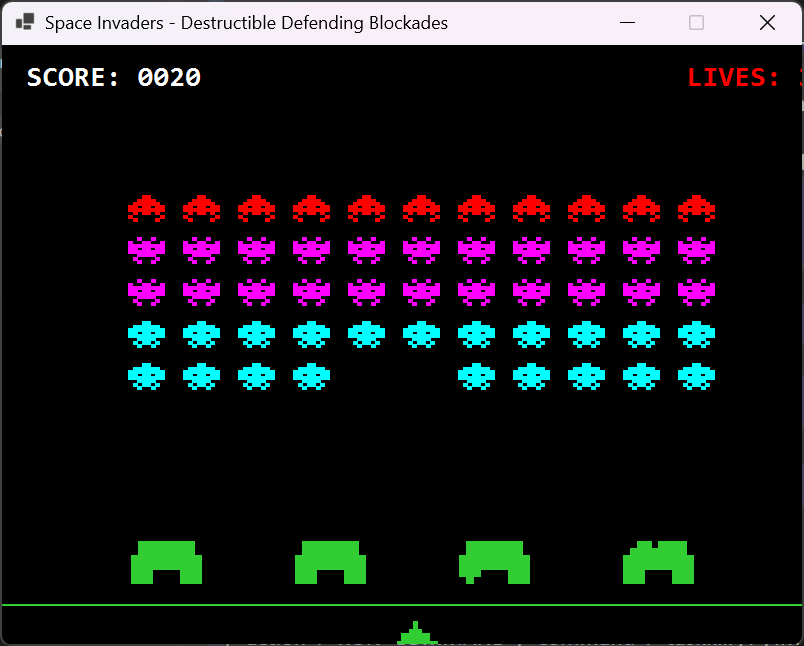
Task: Click the leftmost magenta invader in the upper magenta row
Action: coord(147,250)
